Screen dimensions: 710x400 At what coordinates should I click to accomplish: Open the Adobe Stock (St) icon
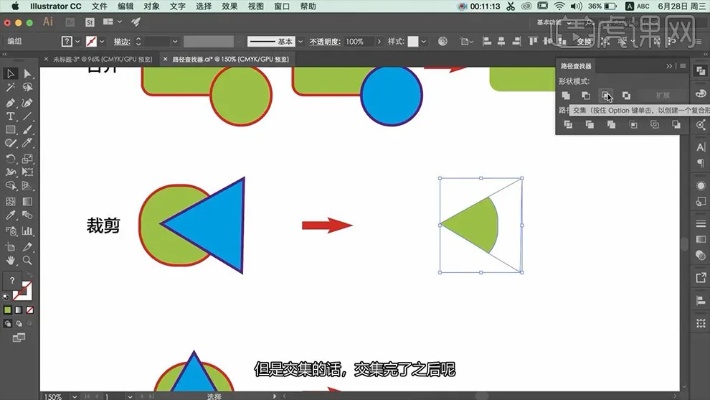[x=90, y=22]
